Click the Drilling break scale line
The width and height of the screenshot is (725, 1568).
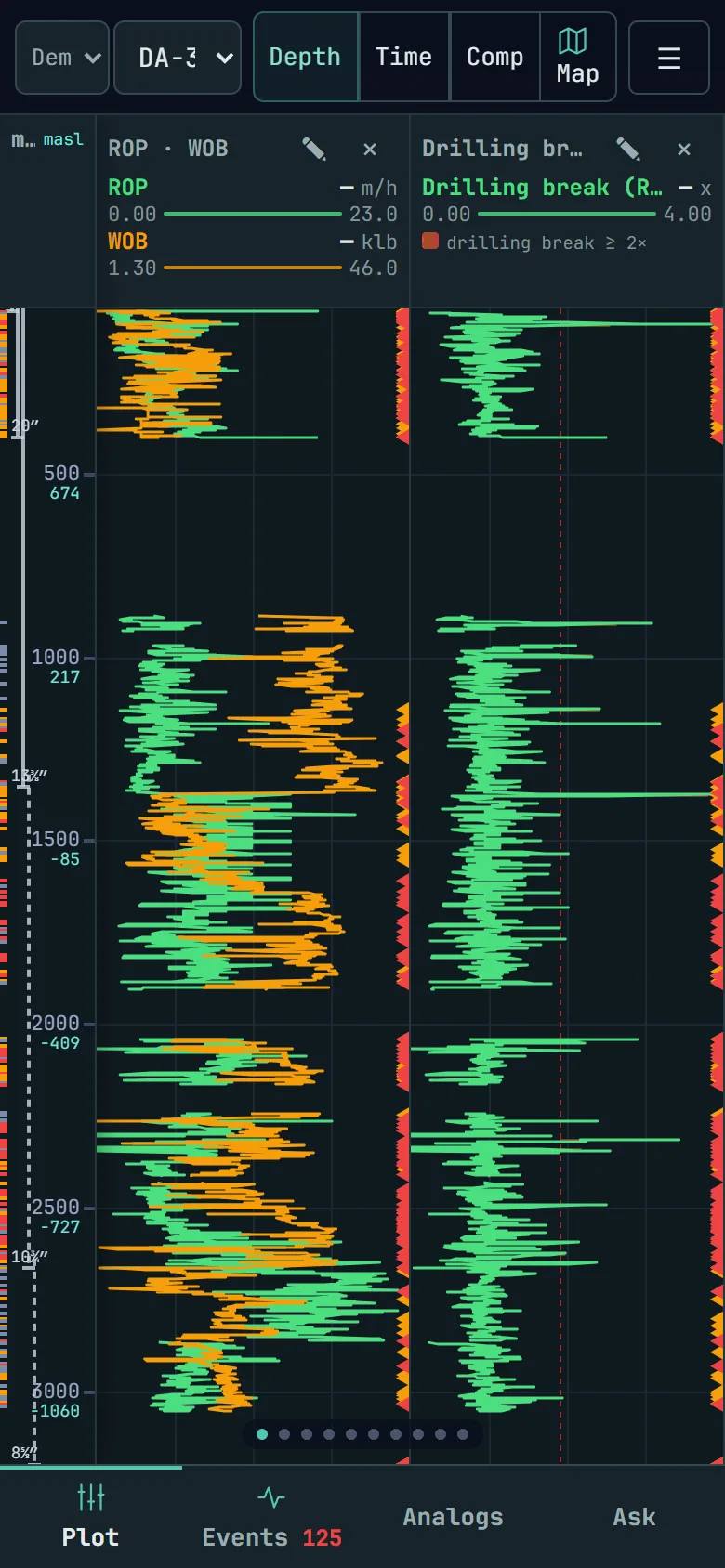tap(567, 214)
